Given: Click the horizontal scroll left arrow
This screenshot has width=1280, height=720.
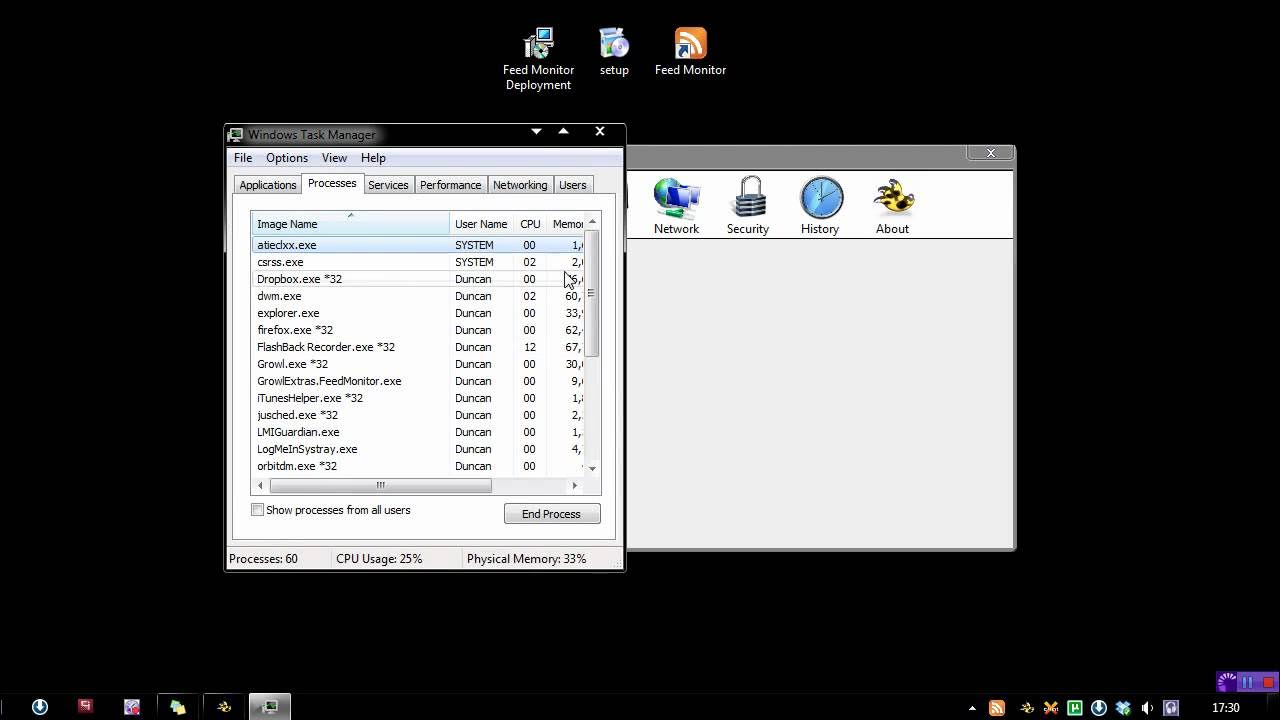Looking at the screenshot, I should 260,485.
